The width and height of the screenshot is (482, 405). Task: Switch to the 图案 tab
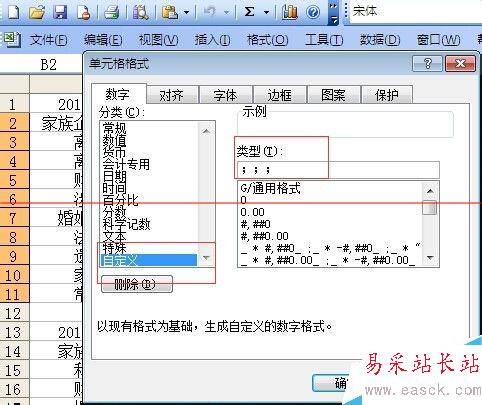[x=333, y=95]
